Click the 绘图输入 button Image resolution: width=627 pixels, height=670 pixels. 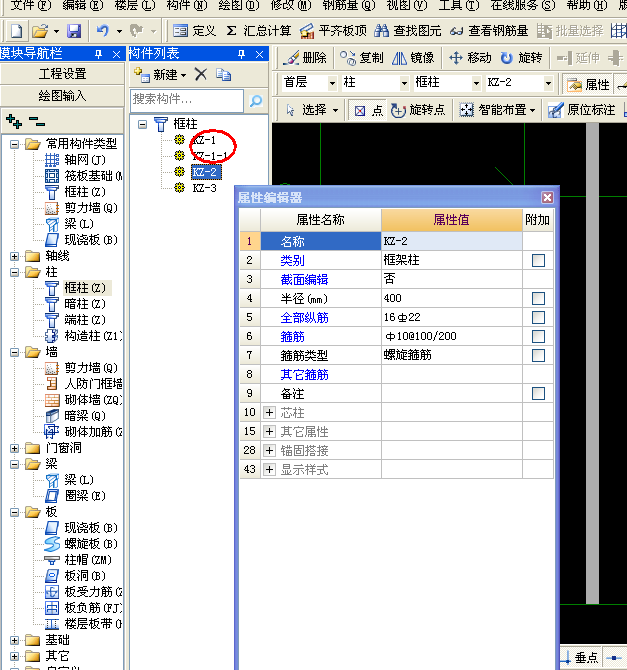coord(62,95)
